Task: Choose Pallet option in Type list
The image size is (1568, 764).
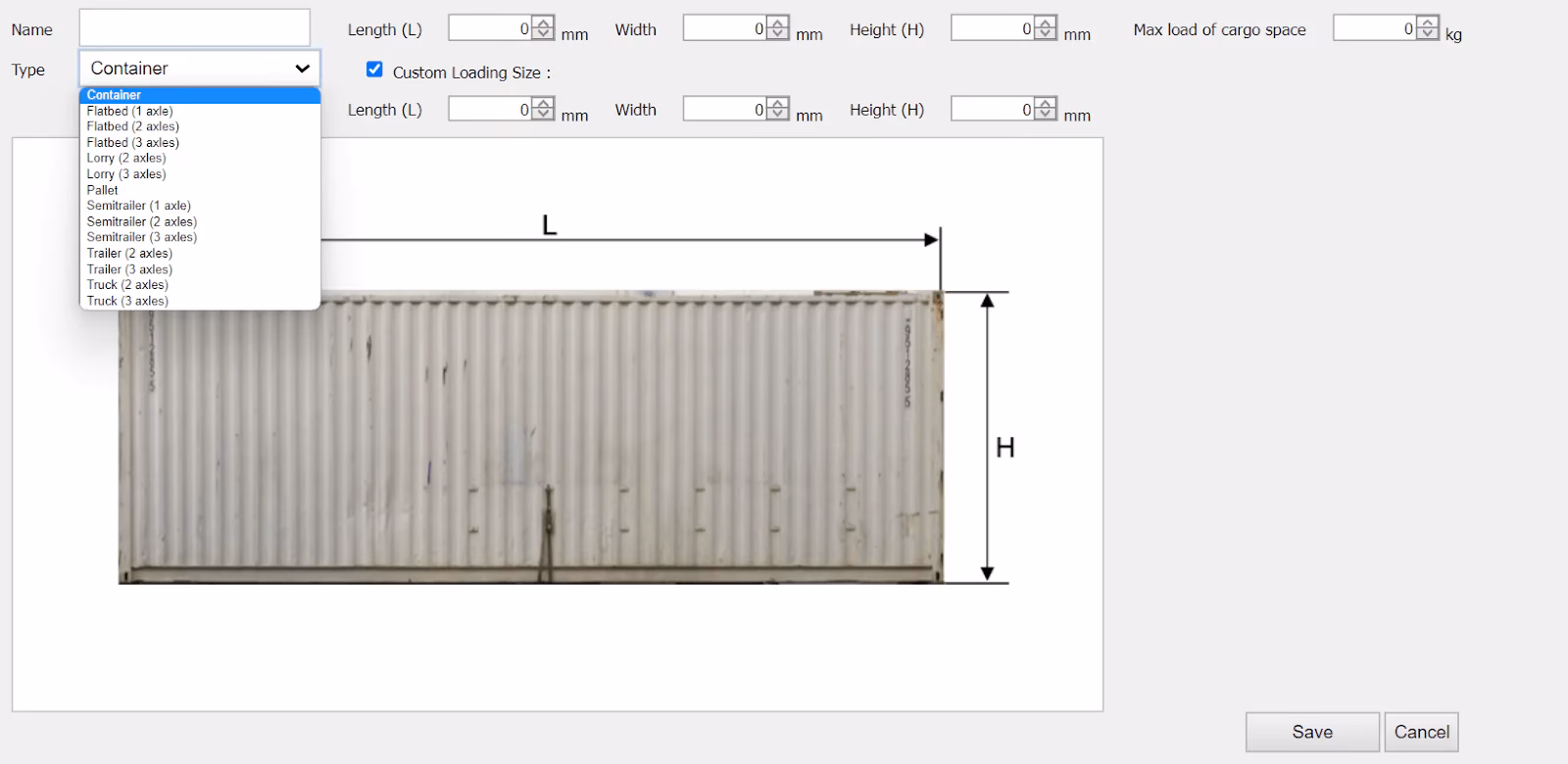Action: point(102,190)
